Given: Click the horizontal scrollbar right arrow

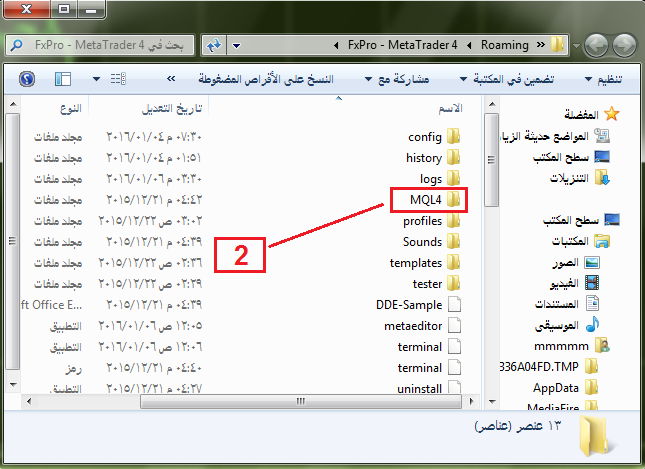Looking at the screenshot, I should click(471, 401).
